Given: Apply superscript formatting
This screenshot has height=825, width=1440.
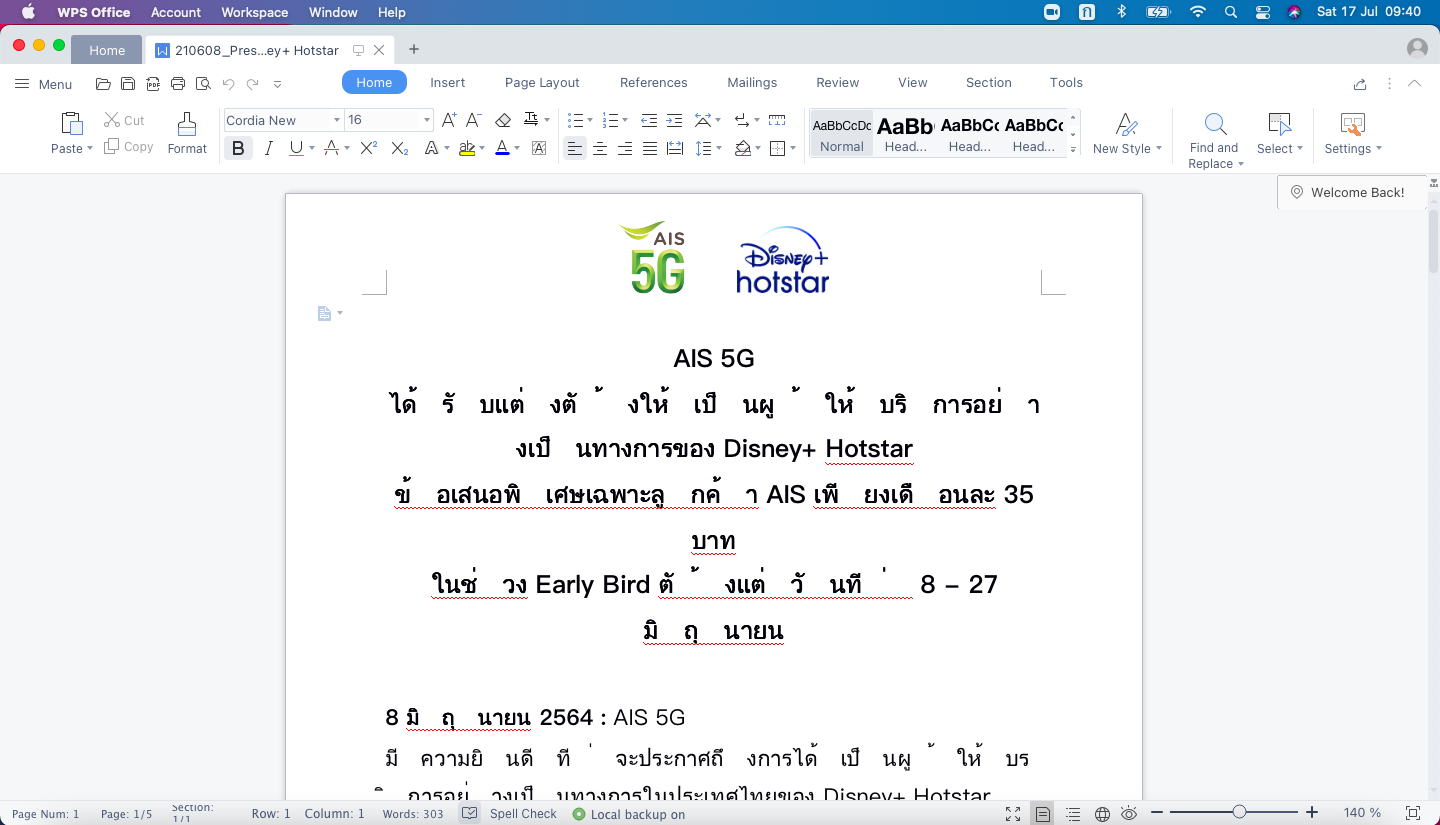Looking at the screenshot, I should click(x=368, y=148).
